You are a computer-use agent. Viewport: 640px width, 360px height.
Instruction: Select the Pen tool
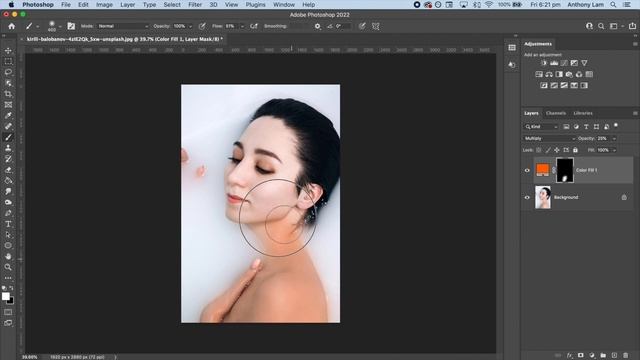coord(8,213)
